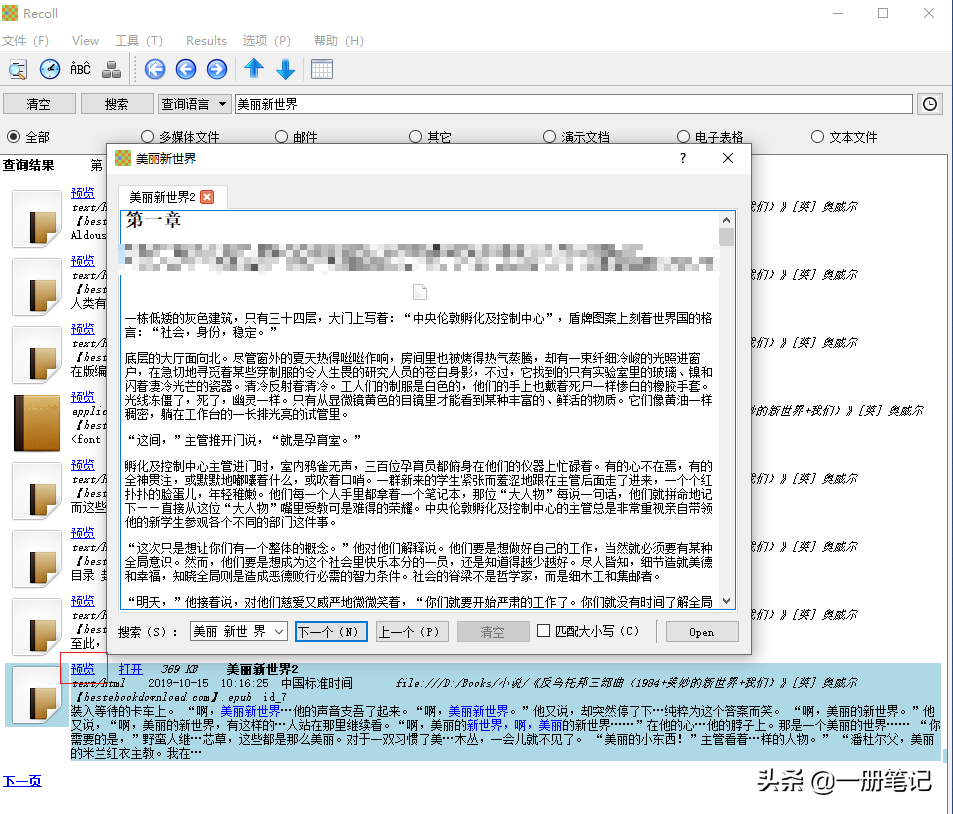Click the sort parameters toolbar icon

(111, 69)
